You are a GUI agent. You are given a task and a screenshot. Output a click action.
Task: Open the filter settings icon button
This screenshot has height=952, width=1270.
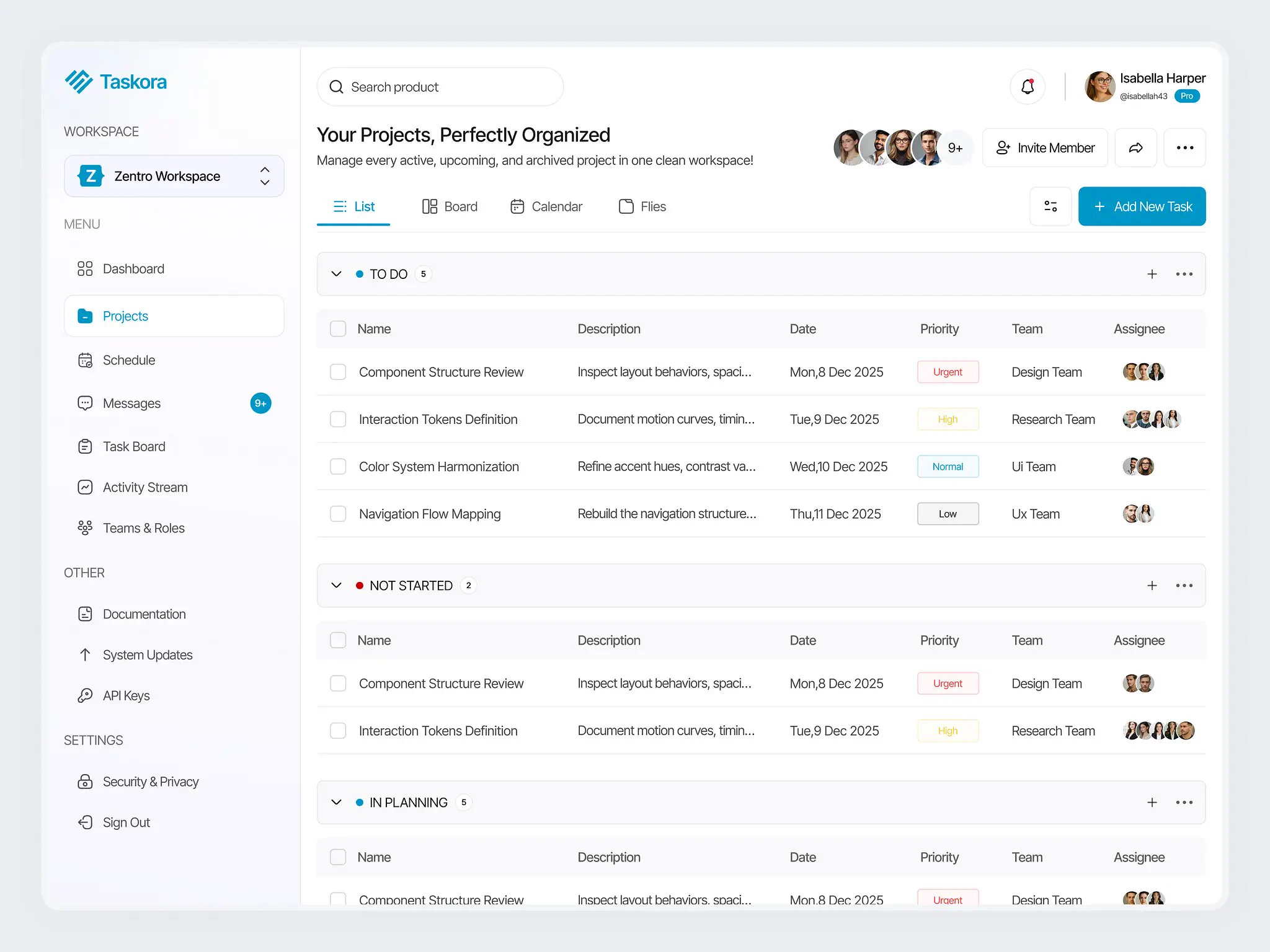coord(1050,206)
